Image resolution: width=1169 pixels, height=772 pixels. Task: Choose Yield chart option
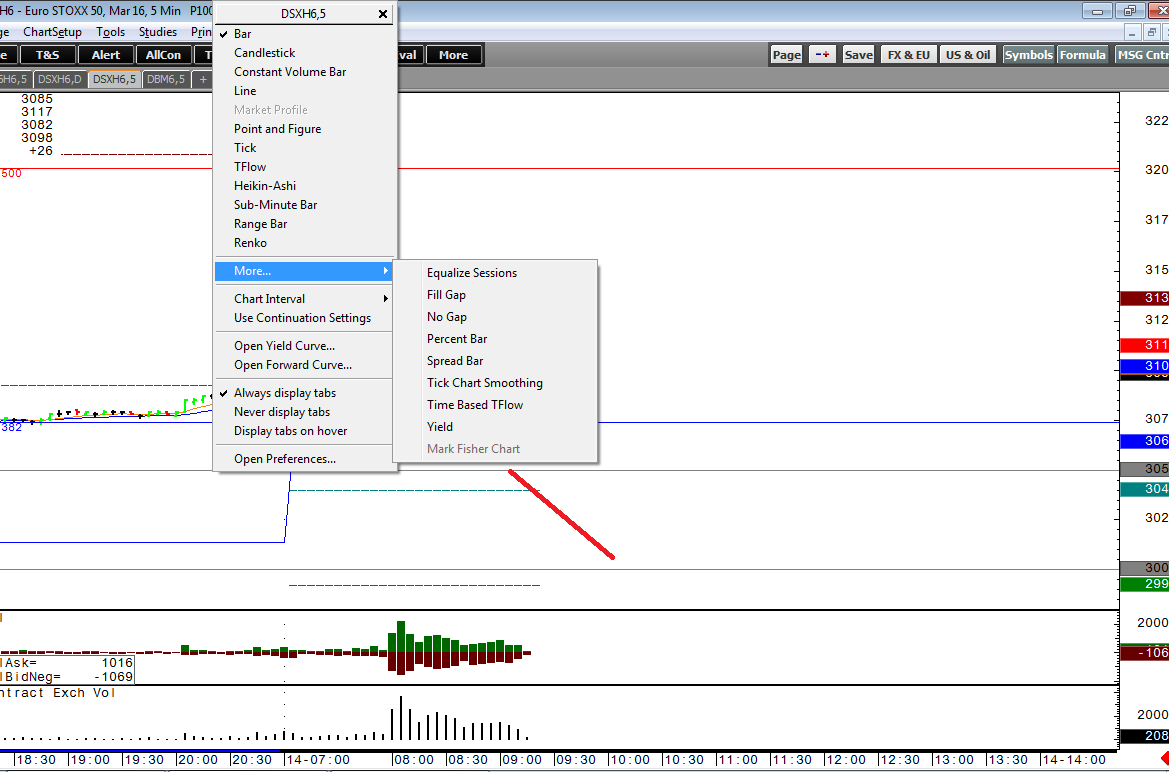pos(440,427)
